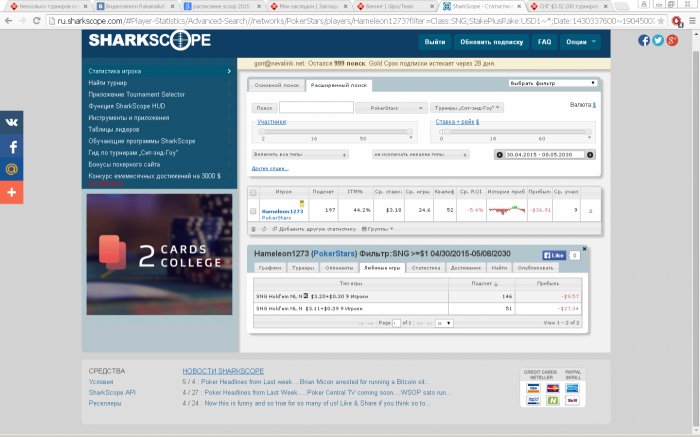Image resolution: width=700 pixels, height=437 pixels.
Task: Click the trash icon below player table
Action: point(254,229)
